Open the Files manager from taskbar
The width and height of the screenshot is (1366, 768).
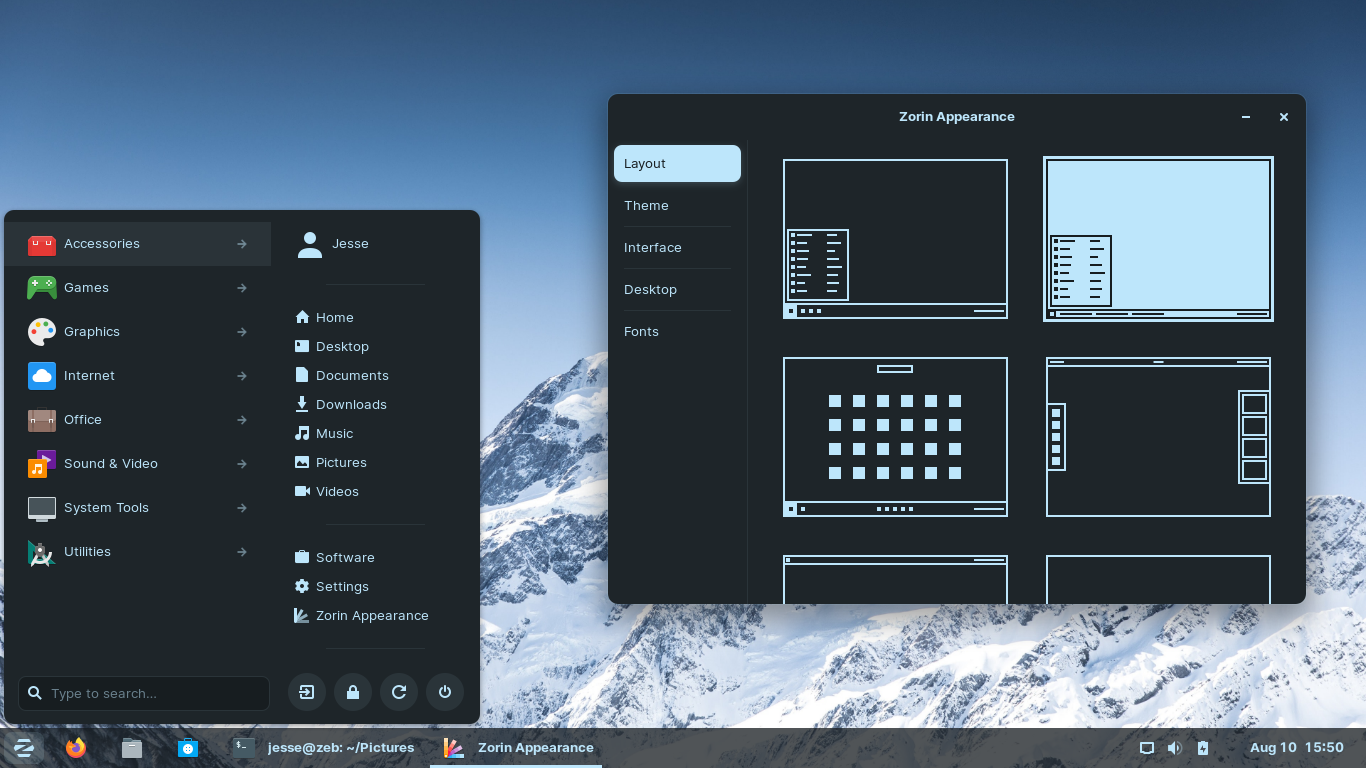pos(132,748)
